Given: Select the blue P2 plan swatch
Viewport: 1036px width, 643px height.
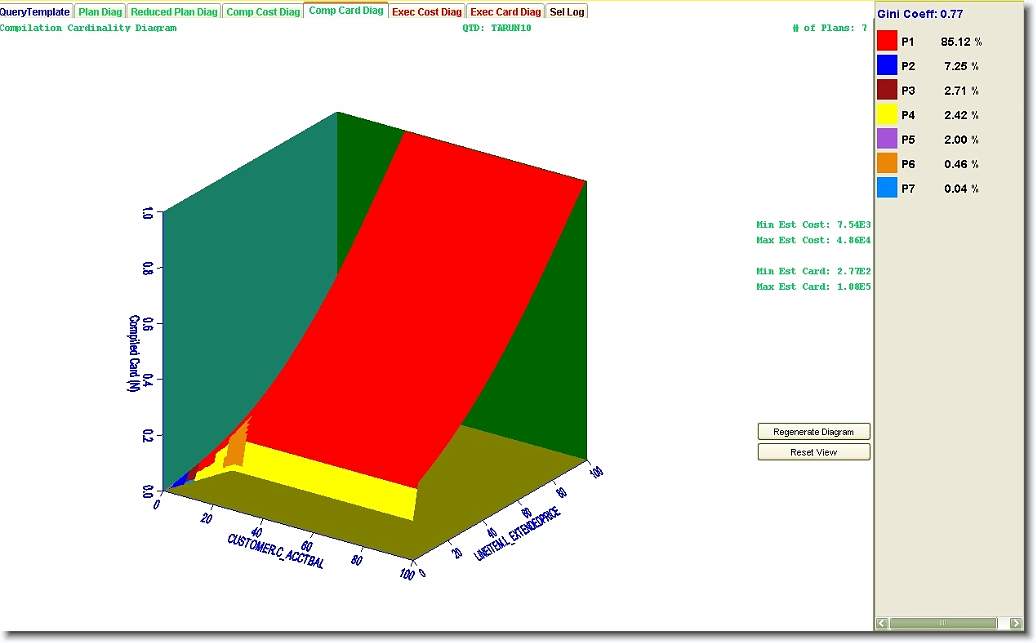Looking at the screenshot, I should (x=887, y=66).
